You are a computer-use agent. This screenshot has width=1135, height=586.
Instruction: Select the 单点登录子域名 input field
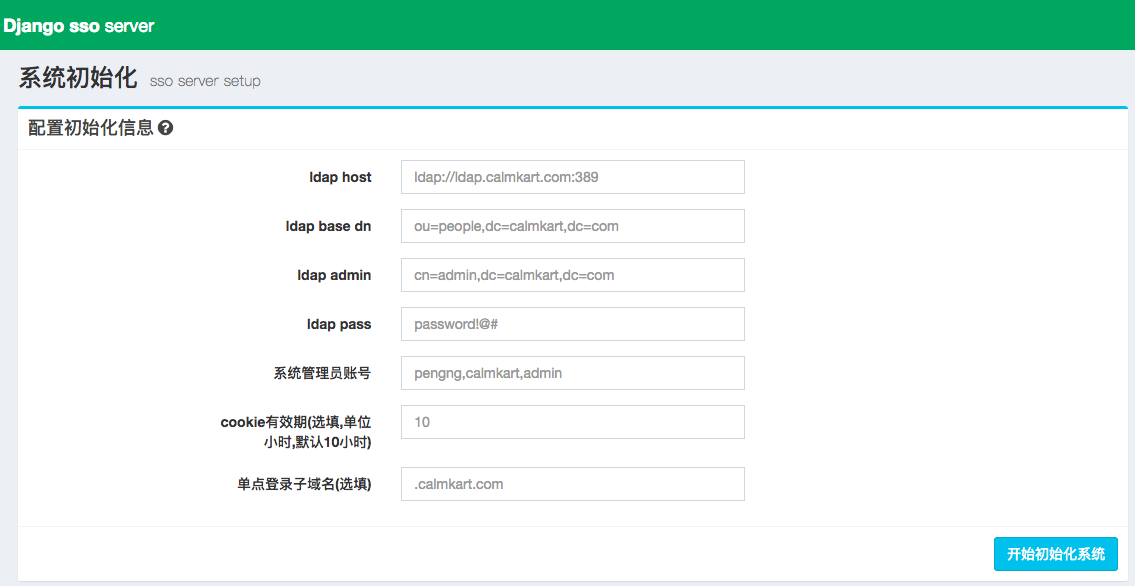pos(572,483)
